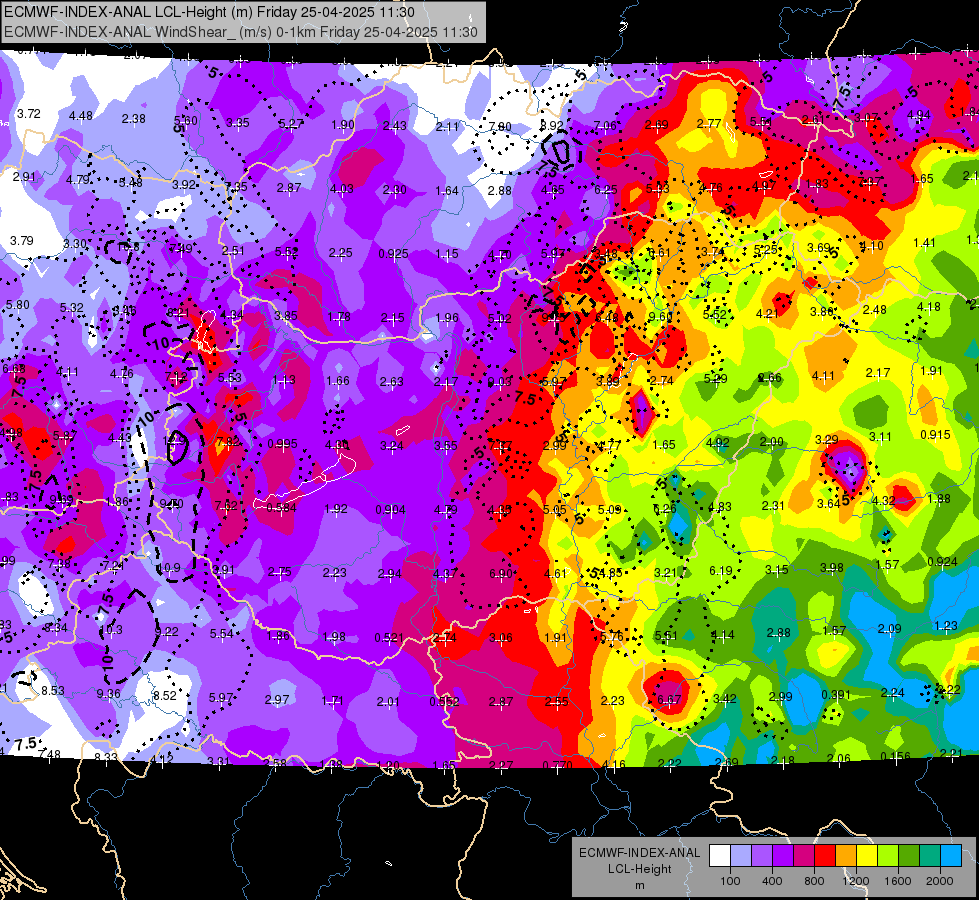Select the grid value 0.924
The width and height of the screenshot is (979, 900).
(942, 562)
